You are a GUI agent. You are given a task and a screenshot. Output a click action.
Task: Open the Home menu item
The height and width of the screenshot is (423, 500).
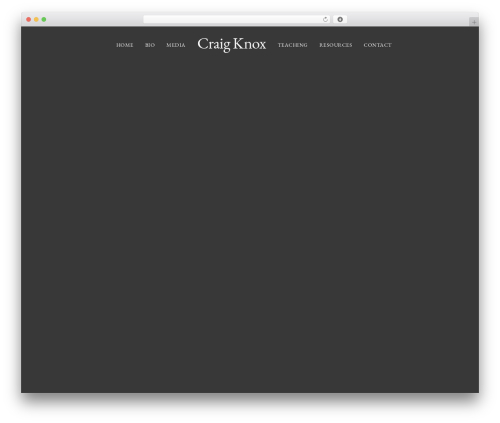pyautogui.click(x=124, y=45)
